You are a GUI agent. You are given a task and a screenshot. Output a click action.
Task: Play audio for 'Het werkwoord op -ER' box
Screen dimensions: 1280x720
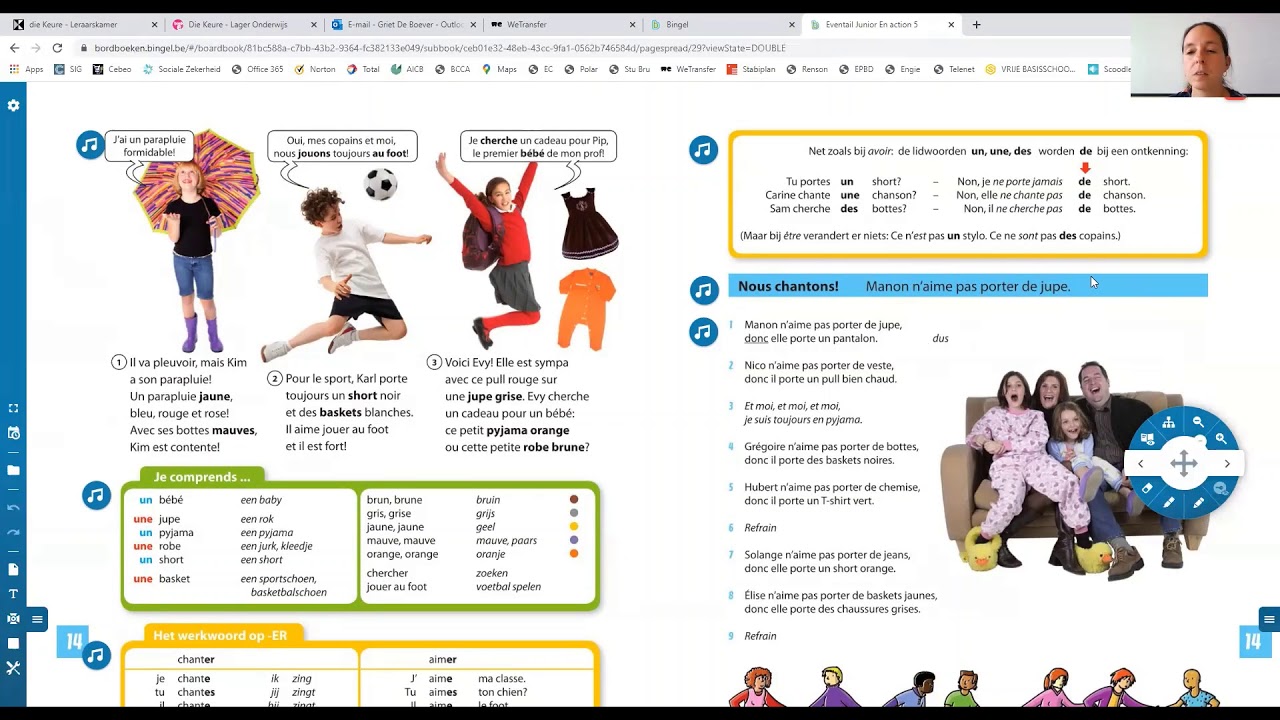[96, 656]
